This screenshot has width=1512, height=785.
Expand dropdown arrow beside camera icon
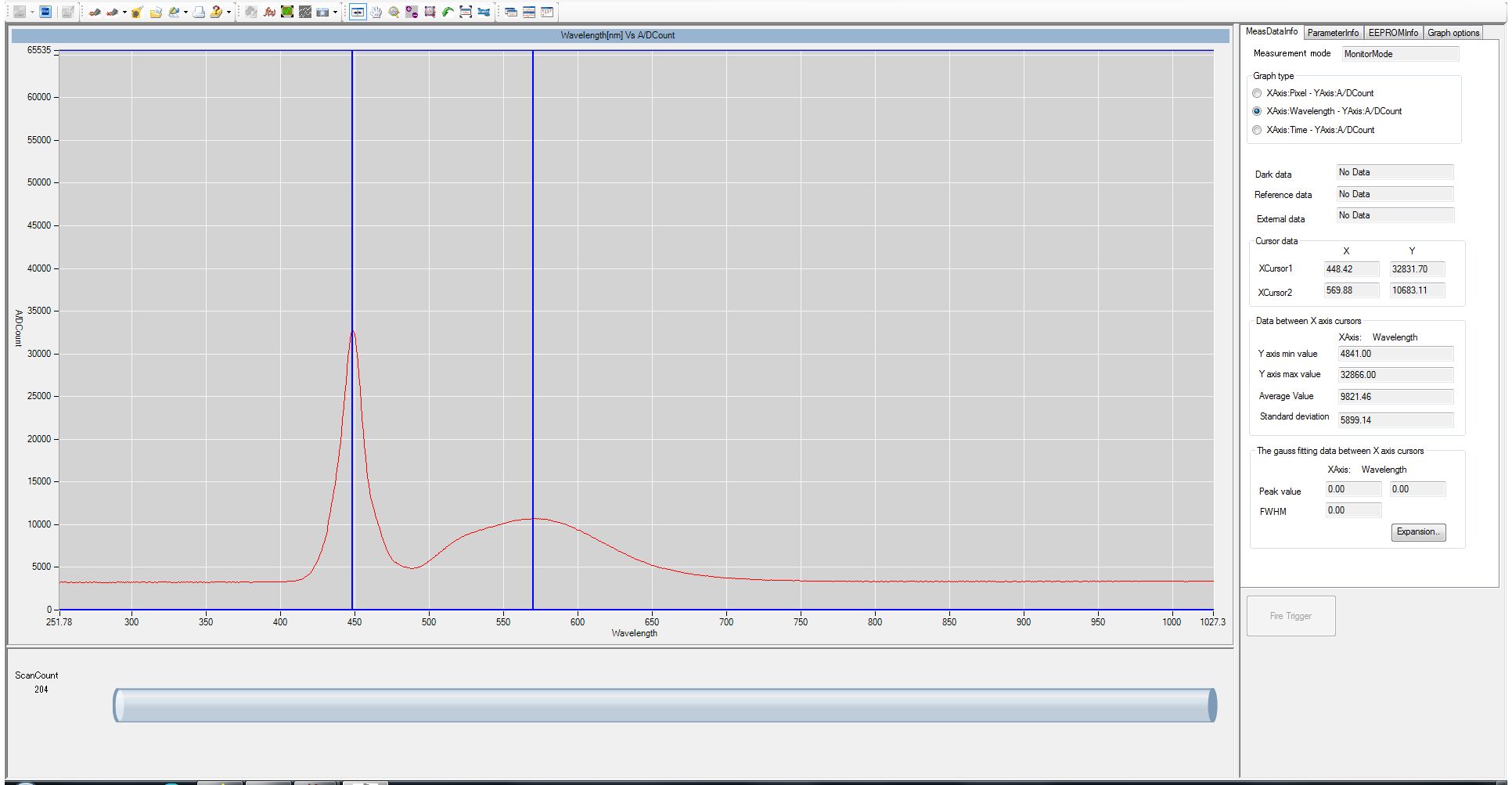point(335,12)
